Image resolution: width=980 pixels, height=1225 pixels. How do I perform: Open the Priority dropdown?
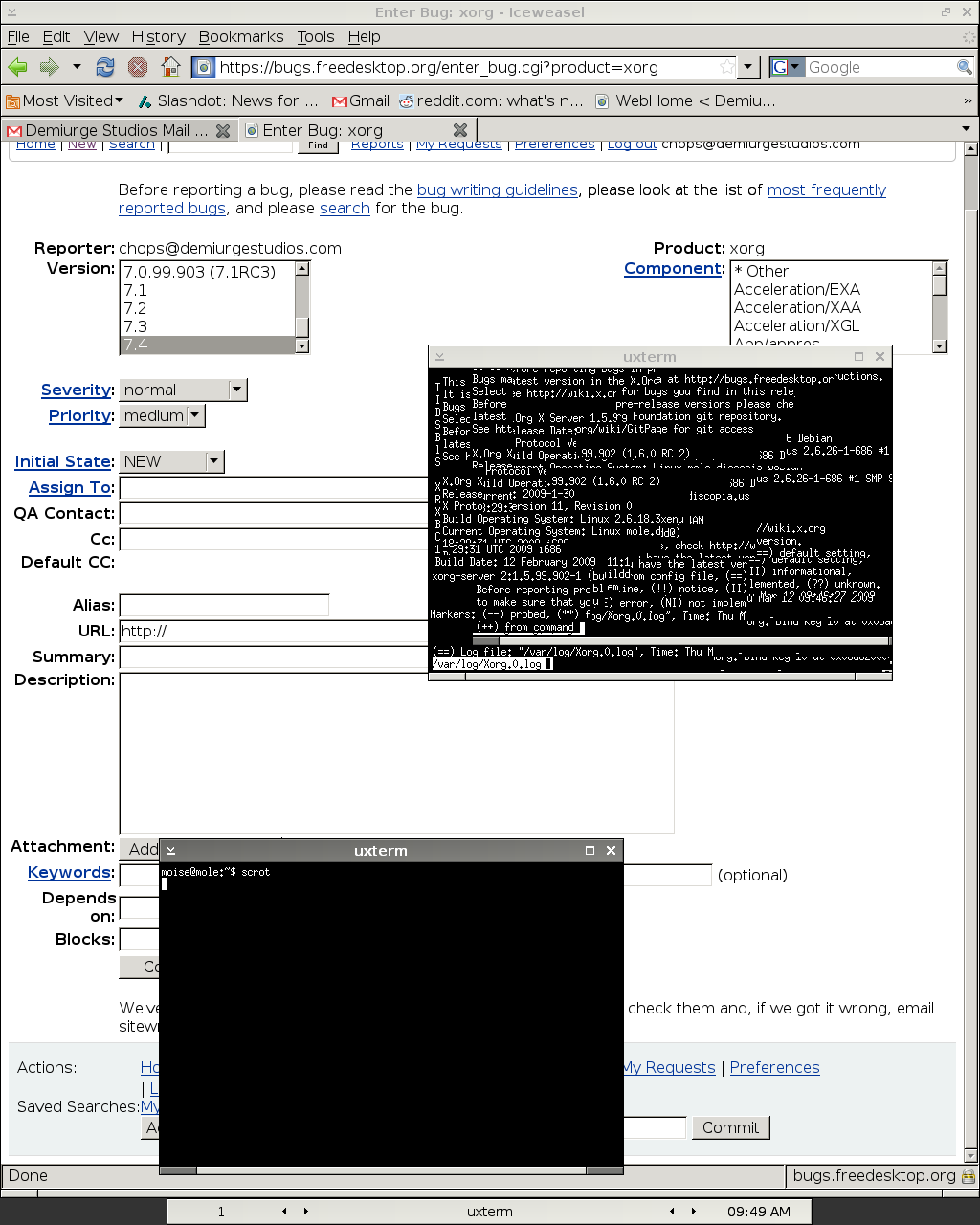pos(195,415)
